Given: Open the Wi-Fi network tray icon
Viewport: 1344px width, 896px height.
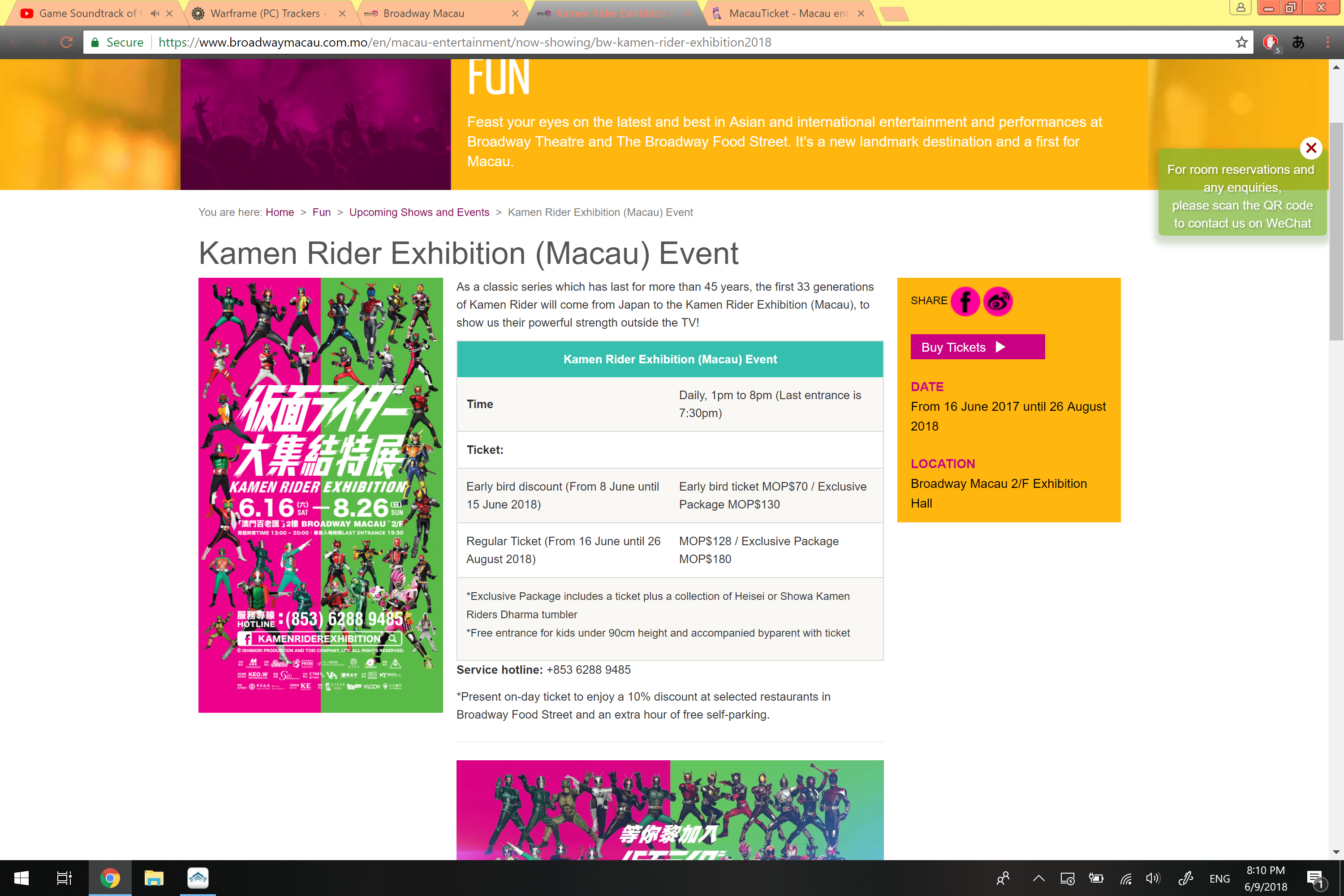Looking at the screenshot, I should pyautogui.click(x=1126, y=878).
